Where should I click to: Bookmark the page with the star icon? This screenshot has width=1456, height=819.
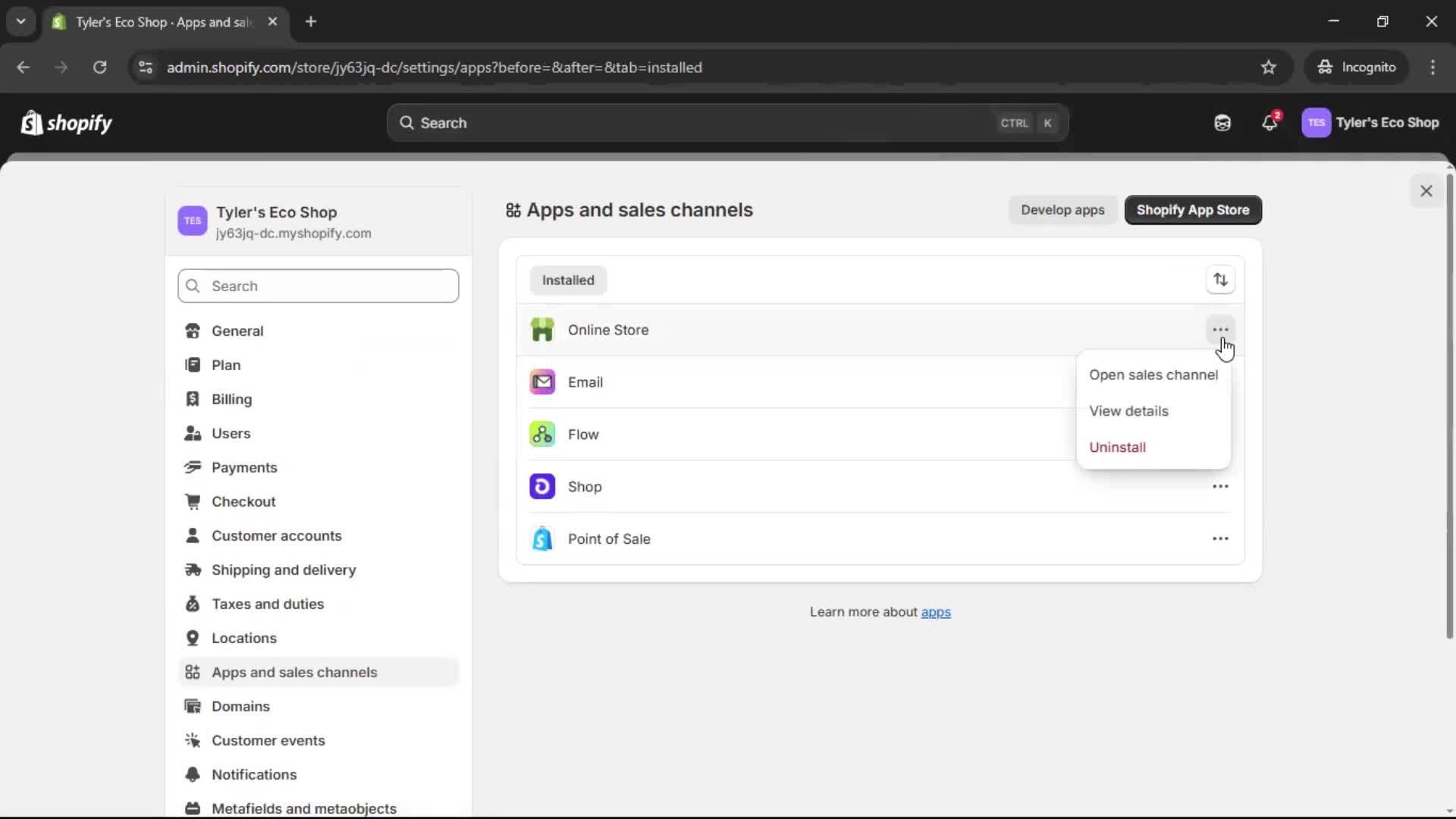tap(1269, 67)
